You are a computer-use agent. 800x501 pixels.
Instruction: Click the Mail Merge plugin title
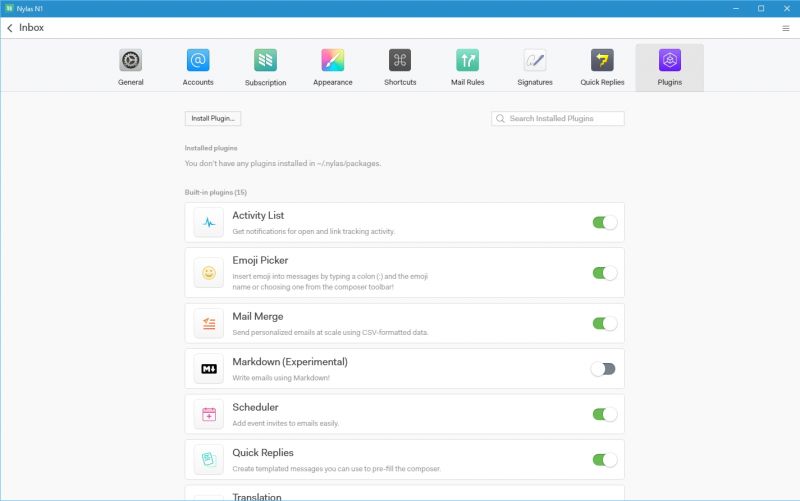pos(258,316)
